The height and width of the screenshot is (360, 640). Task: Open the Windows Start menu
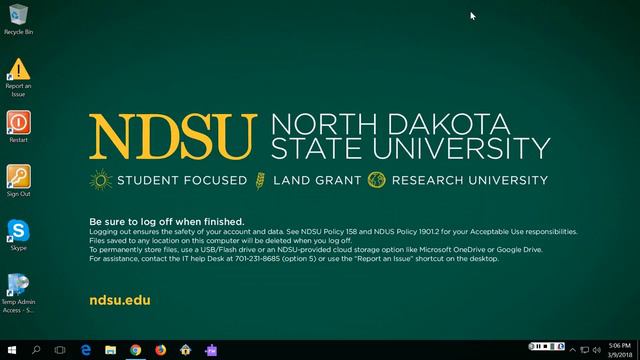pos(12,350)
